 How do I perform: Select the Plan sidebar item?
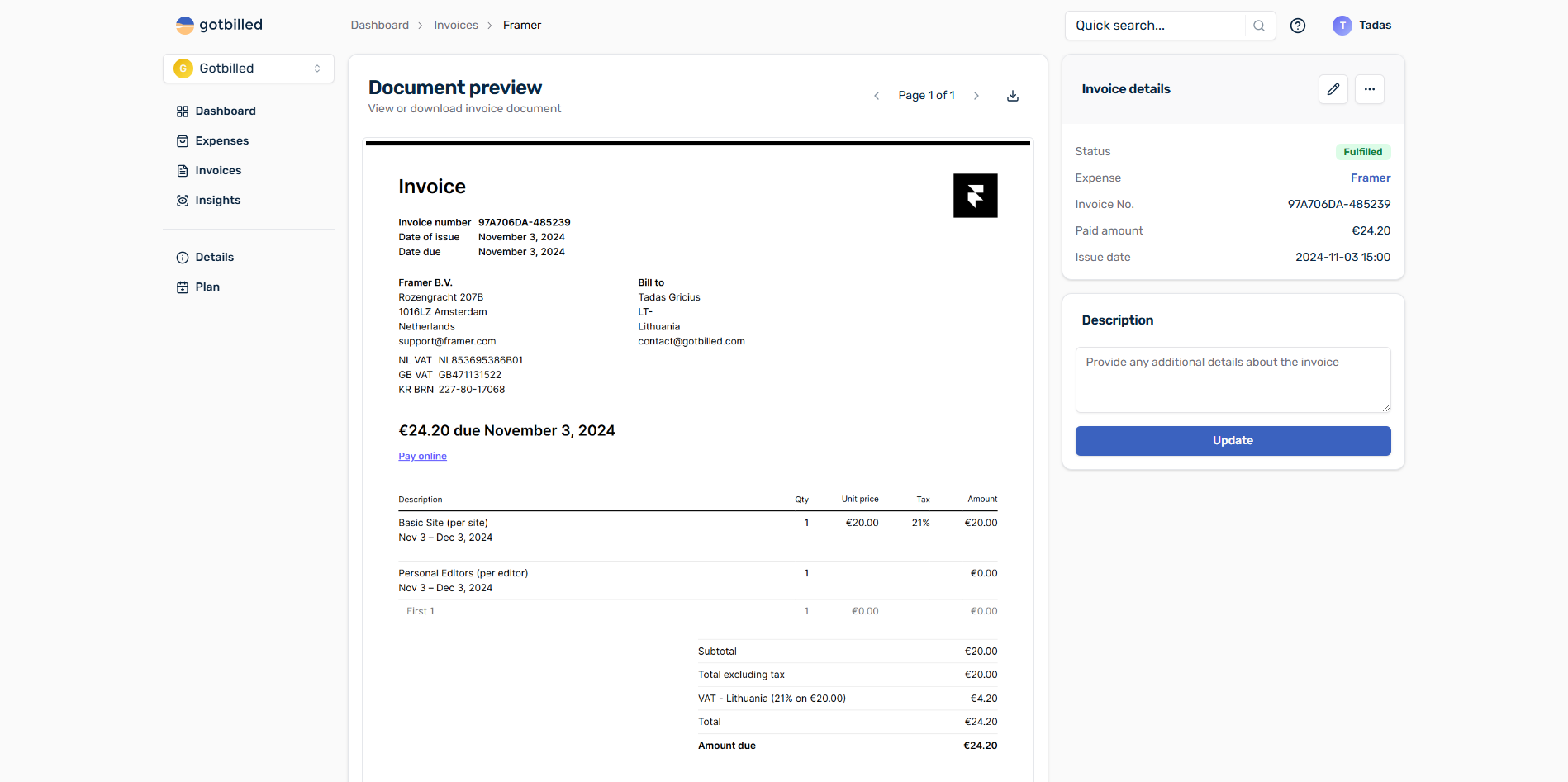click(207, 287)
